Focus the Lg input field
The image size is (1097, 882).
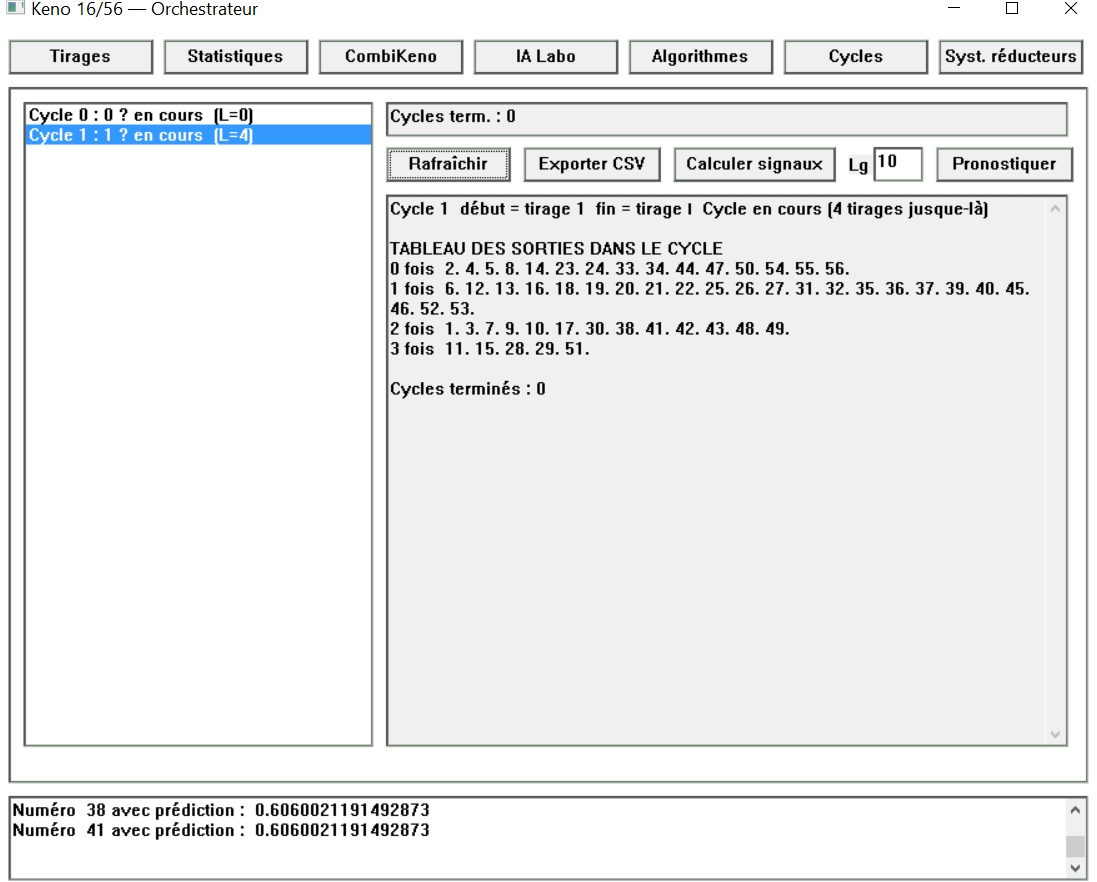coord(897,164)
